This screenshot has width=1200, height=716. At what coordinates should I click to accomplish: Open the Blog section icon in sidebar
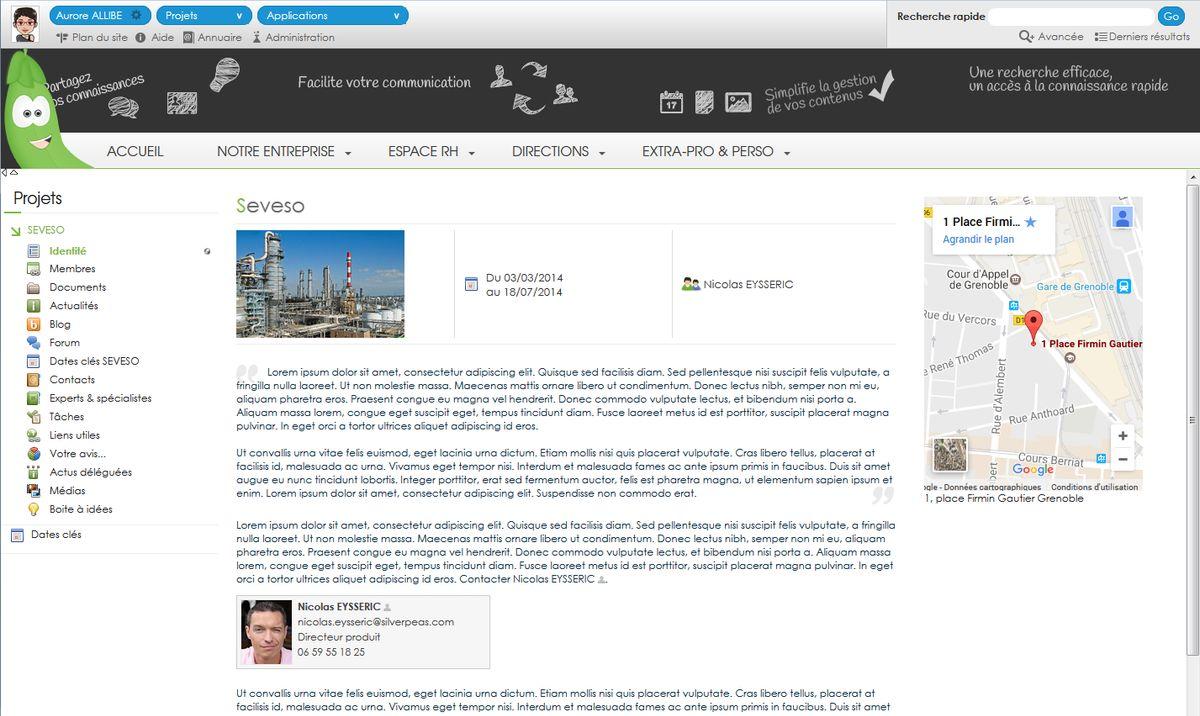click(x=33, y=324)
